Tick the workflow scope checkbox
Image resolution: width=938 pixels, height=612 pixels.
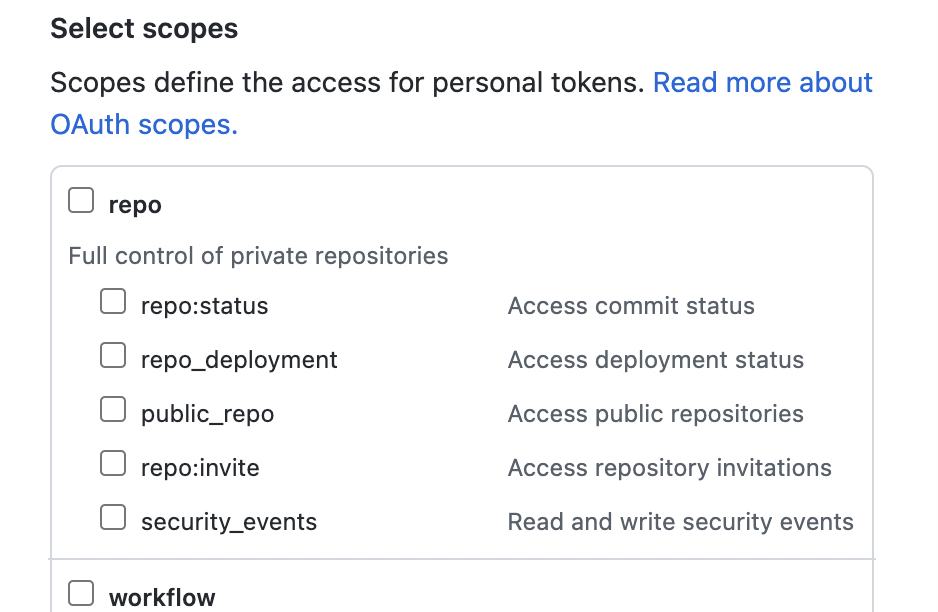(x=81, y=594)
